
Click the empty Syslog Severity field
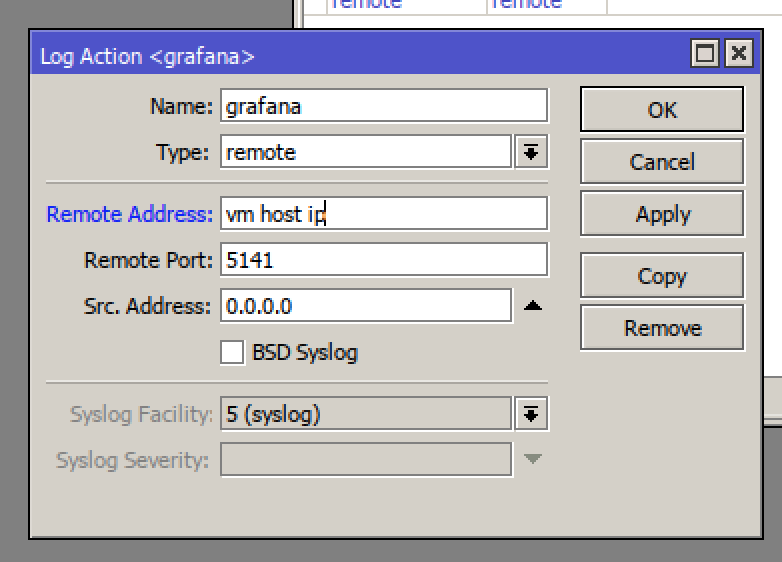pyautogui.click(x=366, y=459)
